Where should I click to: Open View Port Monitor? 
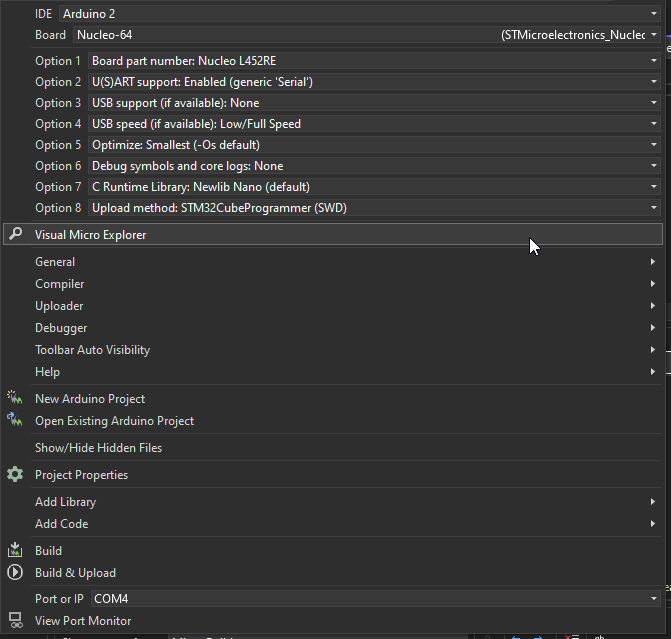(x=333, y=621)
